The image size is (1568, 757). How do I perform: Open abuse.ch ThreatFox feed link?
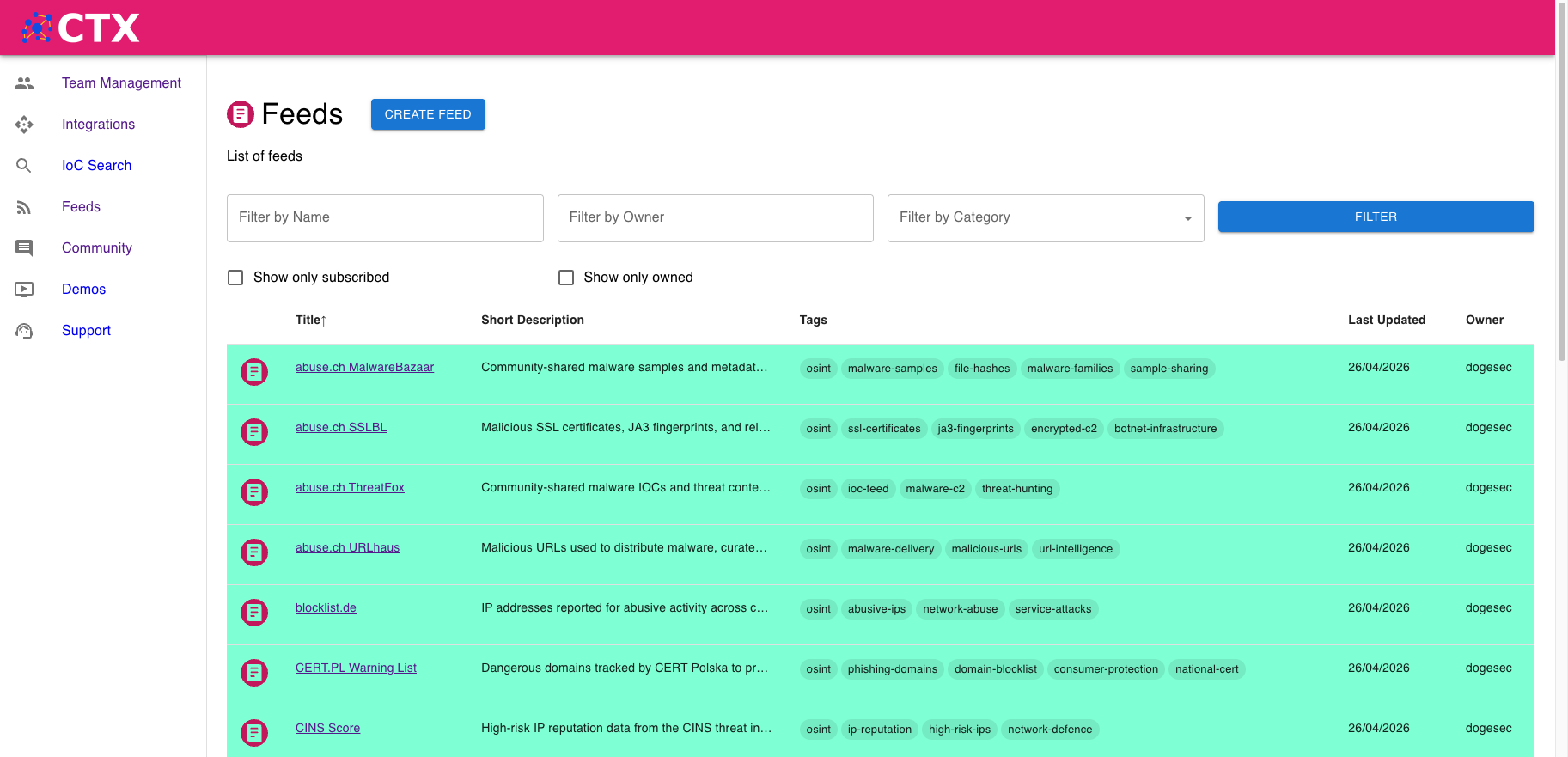(x=350, y=487)
